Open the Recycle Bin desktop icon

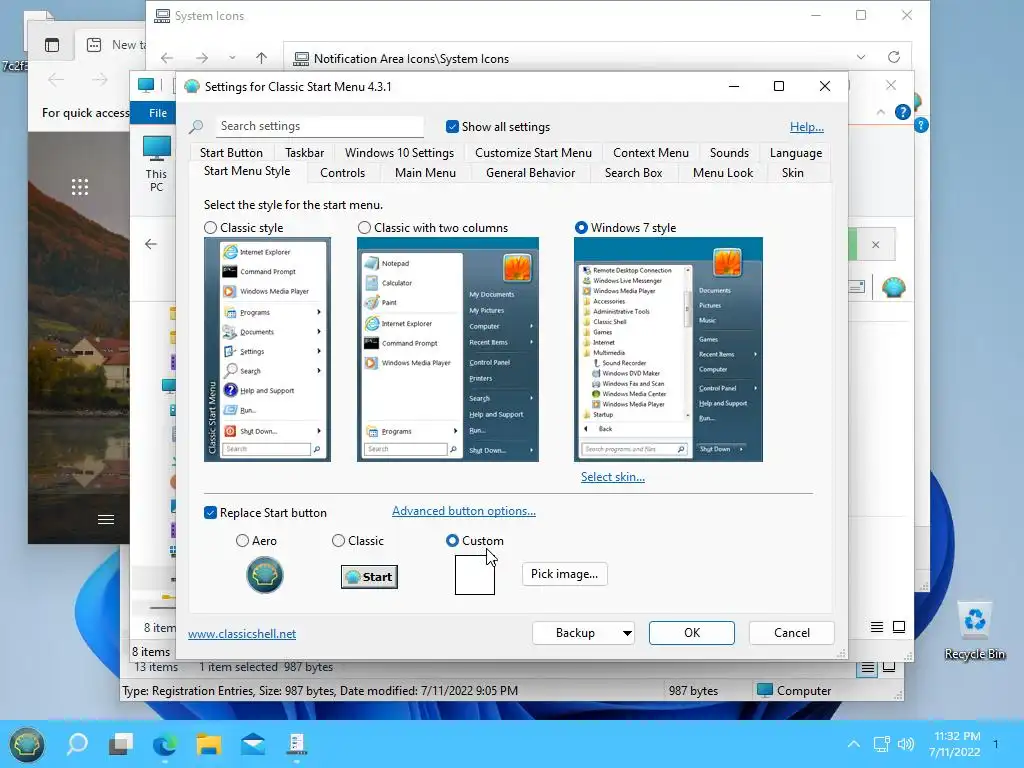974,631
